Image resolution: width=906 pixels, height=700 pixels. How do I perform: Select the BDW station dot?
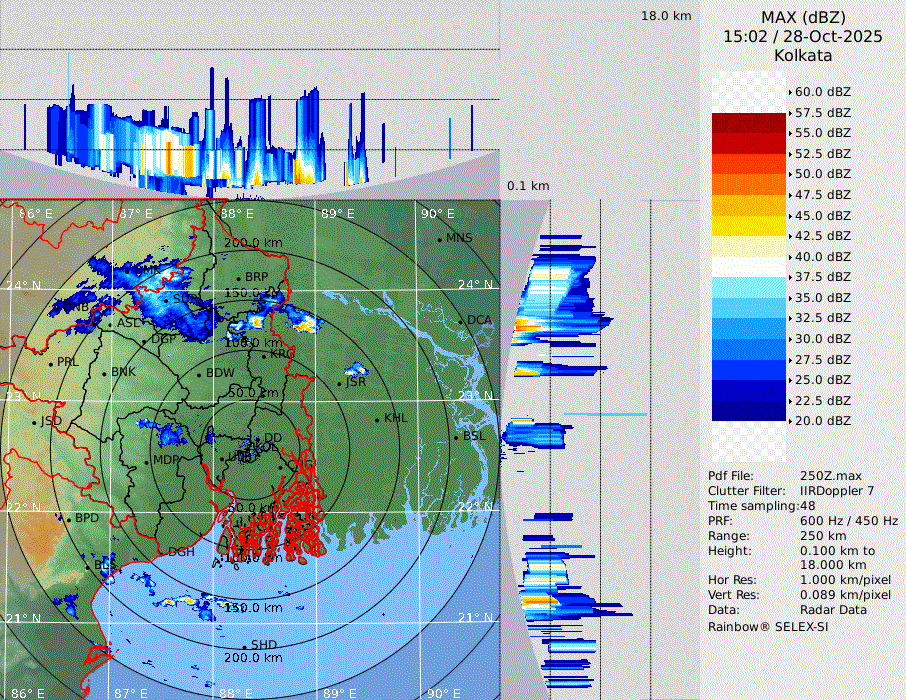pos(200,374)
